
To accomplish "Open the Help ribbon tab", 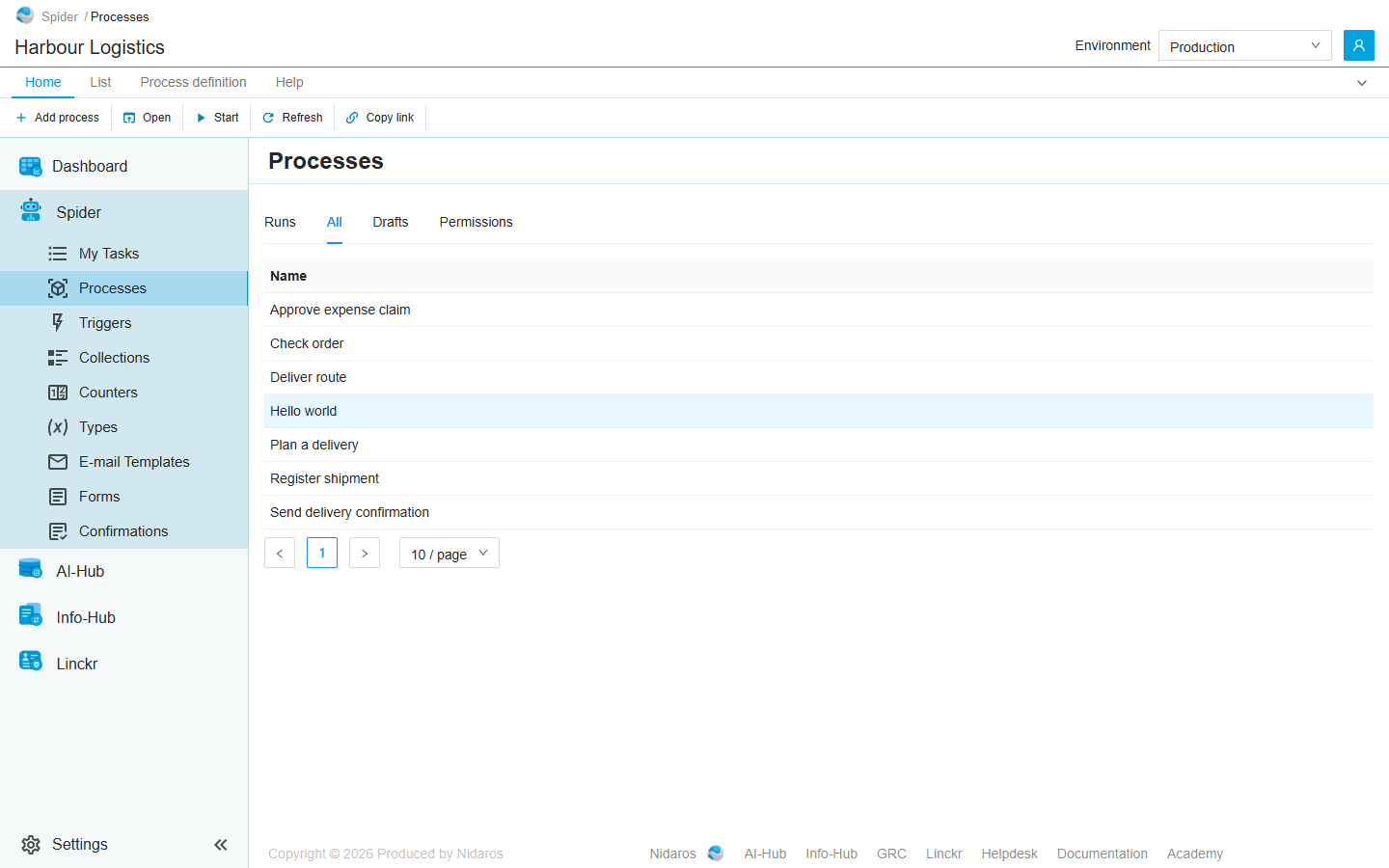I will pyautogui.click(x=289, y=82).
